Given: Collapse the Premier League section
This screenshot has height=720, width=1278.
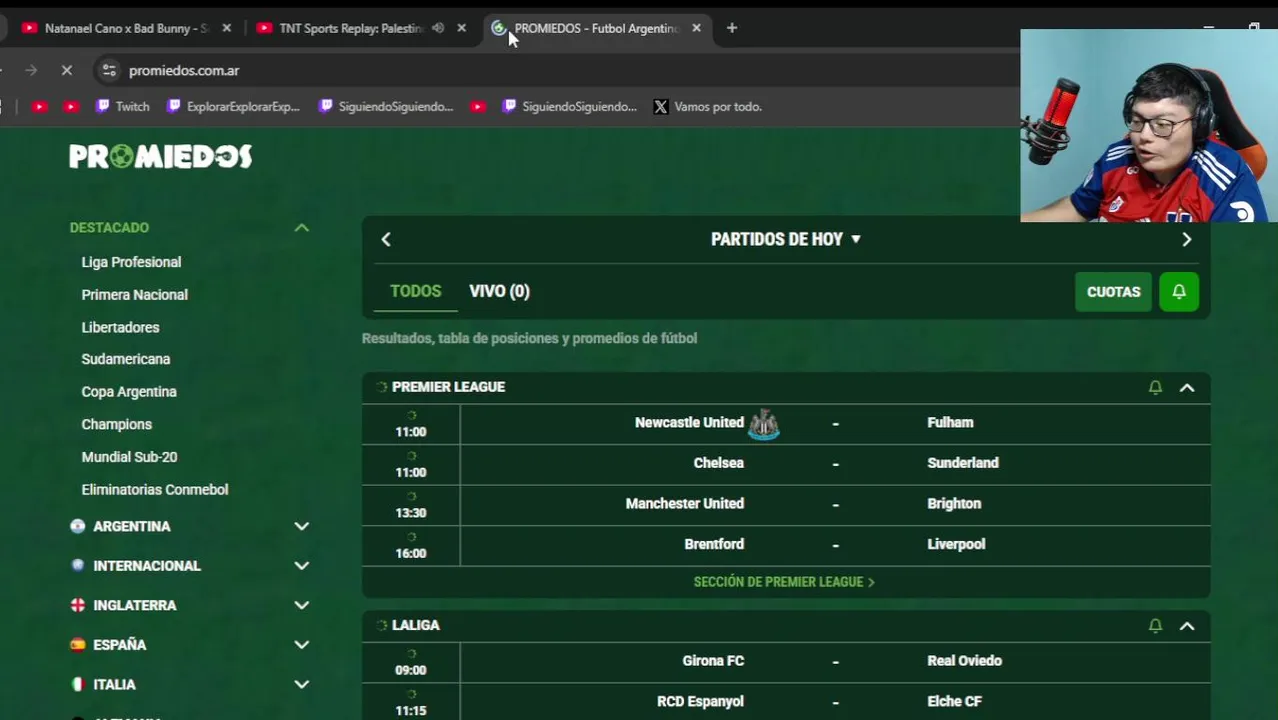Looking at the screenshot, I should (x=1187, y=387).
